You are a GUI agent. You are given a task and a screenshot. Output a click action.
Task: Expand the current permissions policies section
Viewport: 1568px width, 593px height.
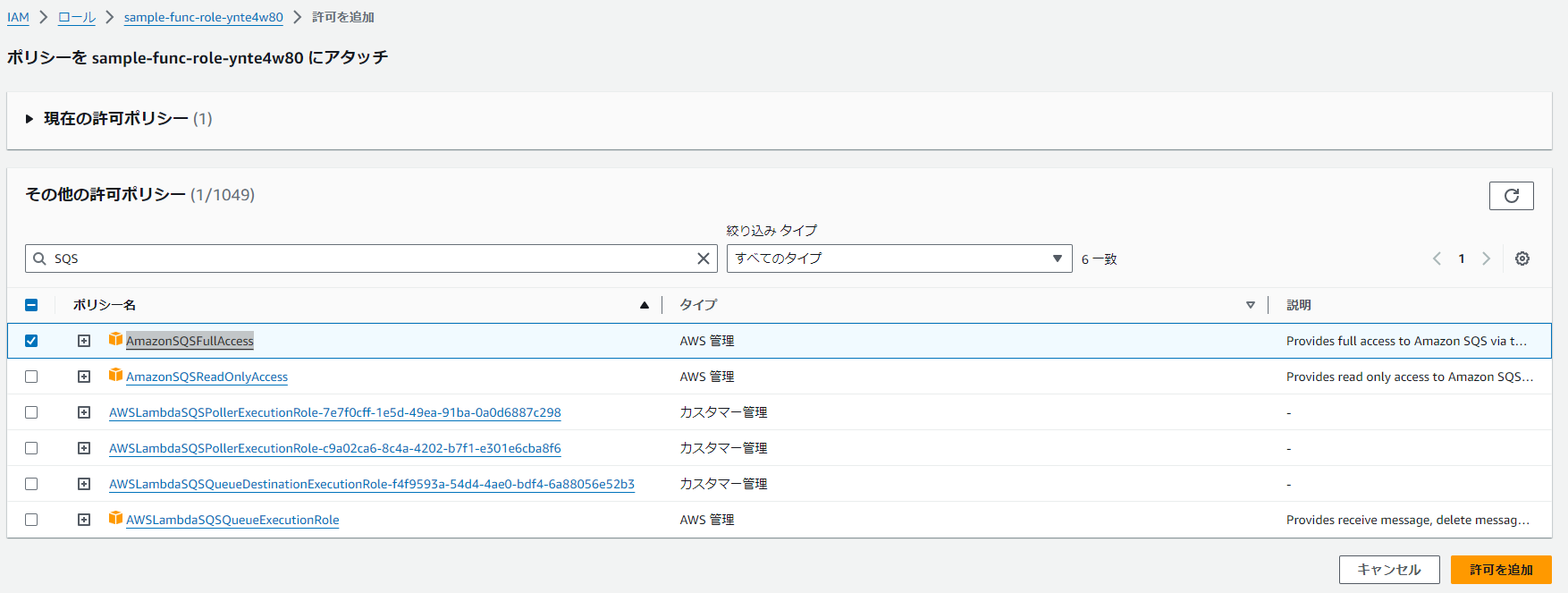30,119
